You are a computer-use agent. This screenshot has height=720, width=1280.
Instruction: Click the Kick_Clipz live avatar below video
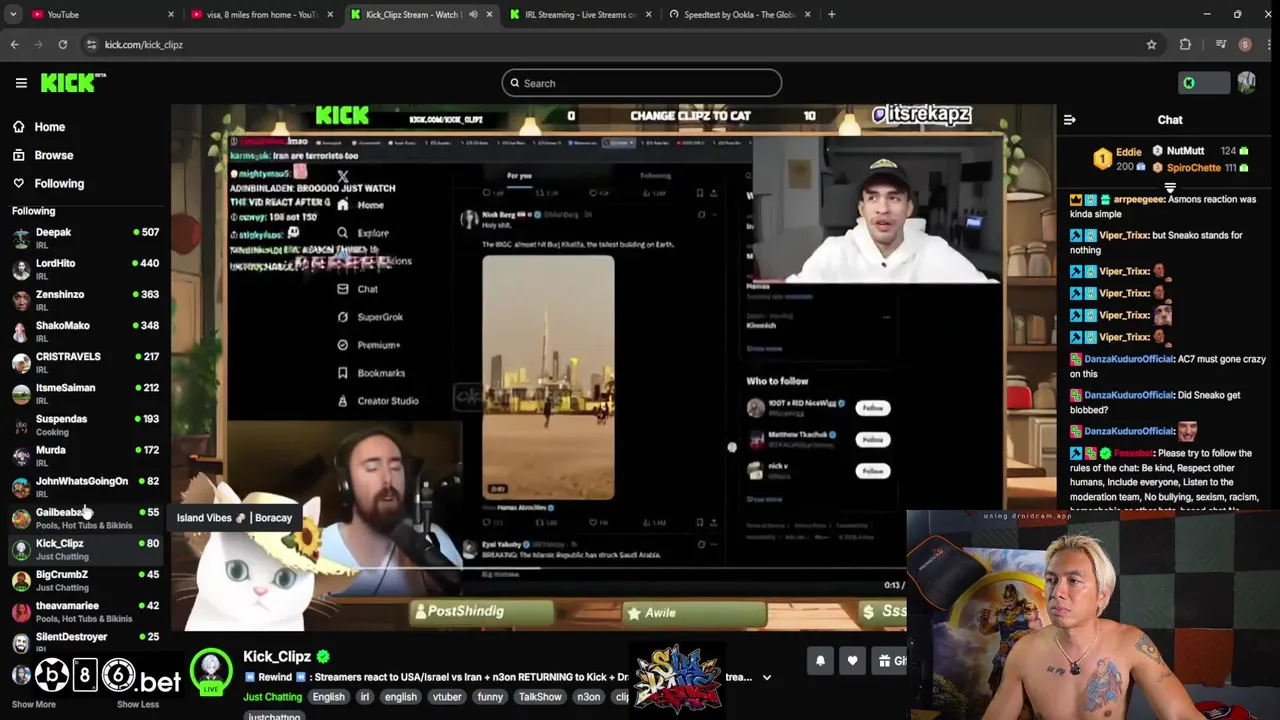pyautogui.click(x=211, y=673)
